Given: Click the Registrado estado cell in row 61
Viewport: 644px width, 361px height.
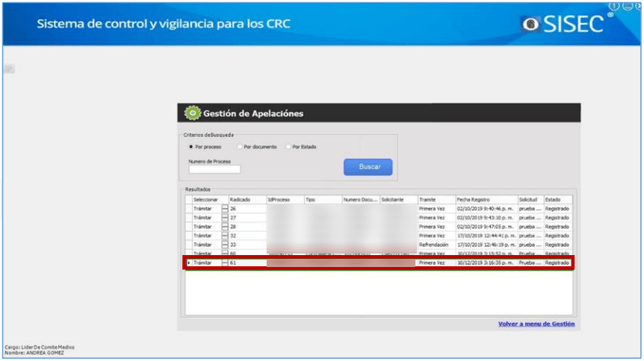Looking at the screenshot, I should pos(557,263).
